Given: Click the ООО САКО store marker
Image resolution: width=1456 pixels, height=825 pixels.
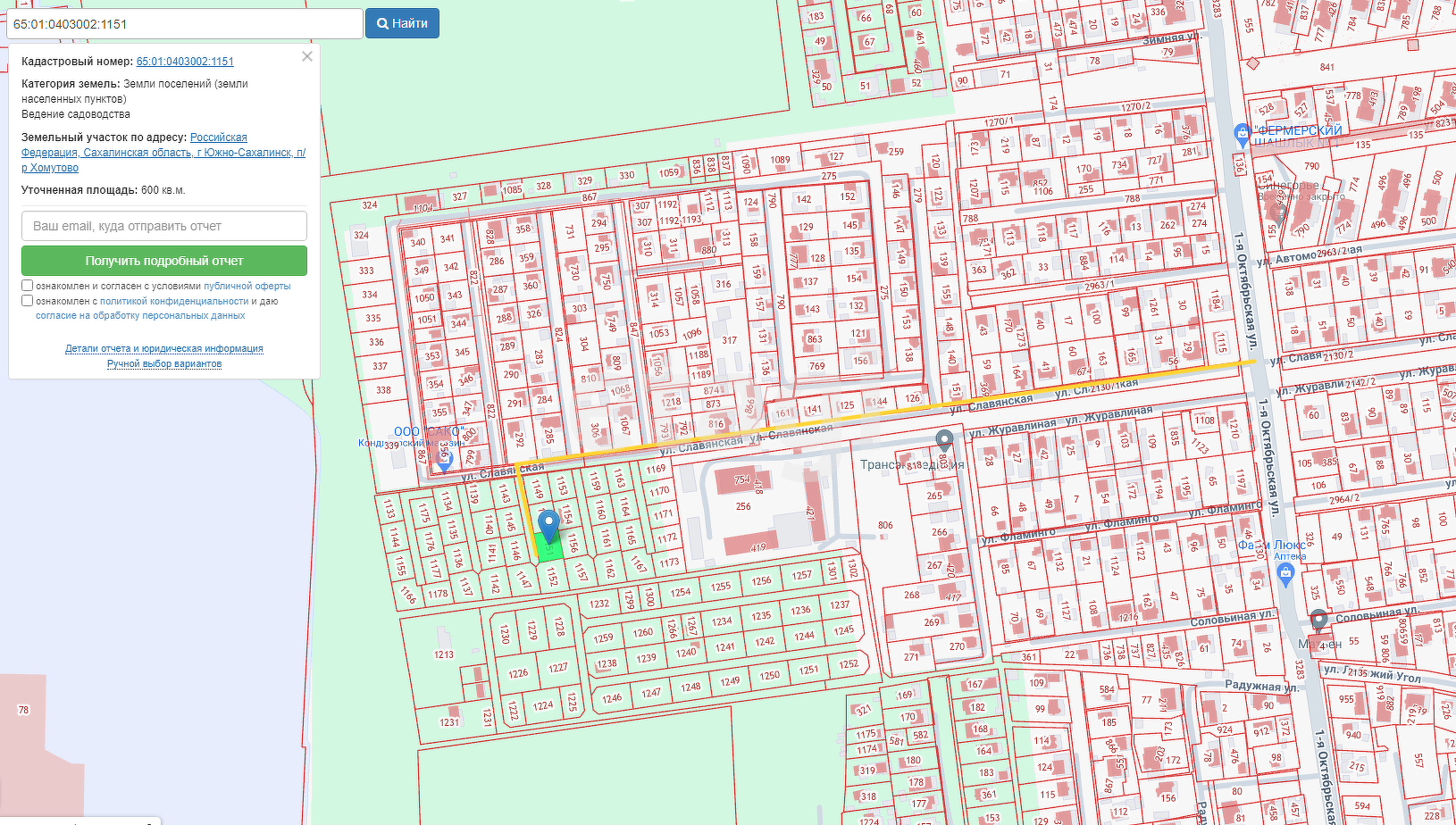Looking at the screenshot, I should click(x=444, y=459).
